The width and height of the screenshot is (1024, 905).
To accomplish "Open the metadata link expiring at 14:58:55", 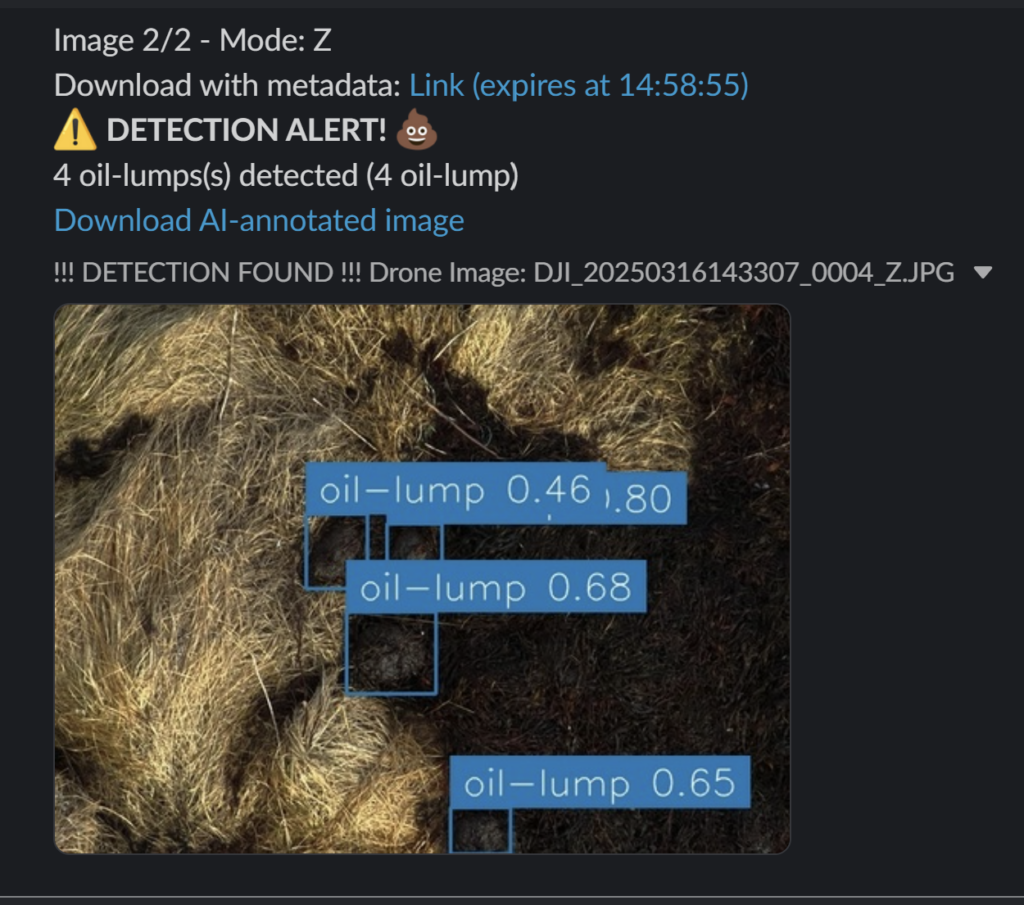I will point(579,86).
